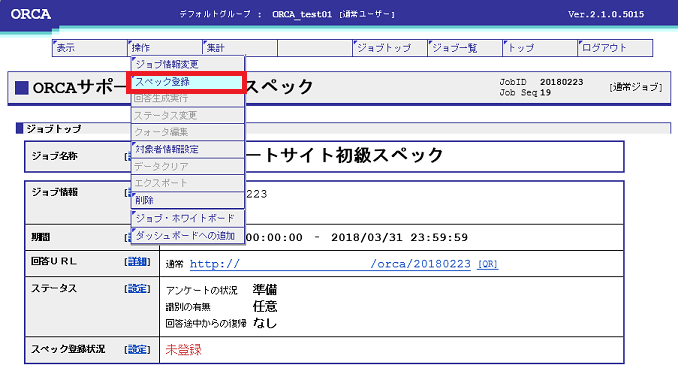
Task: Choose 対象者情報設定 menu entry
Action: point(188,150)
